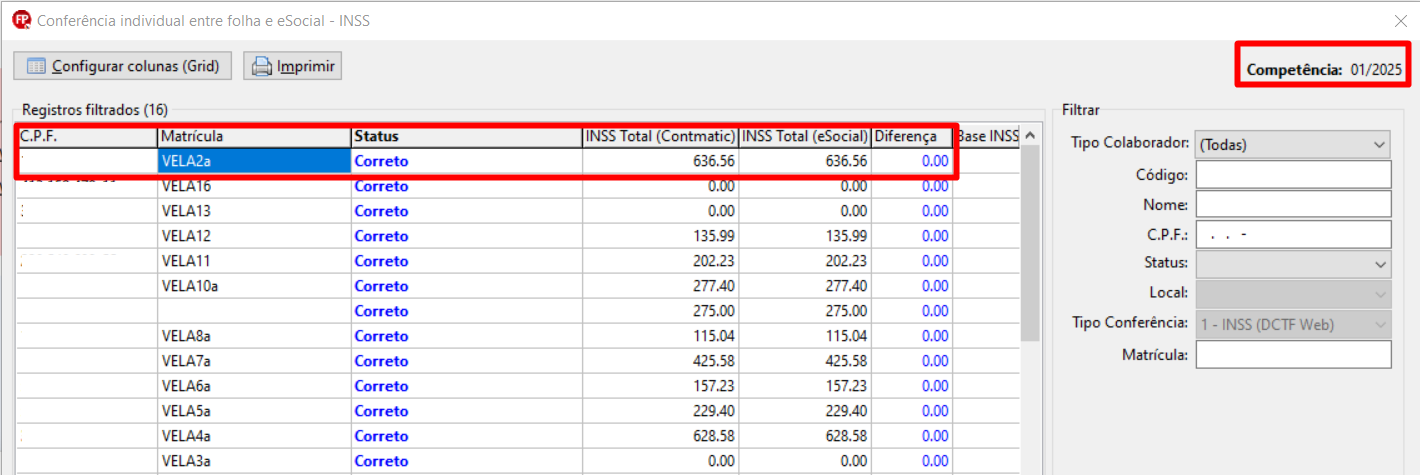This screenshot has height=475, width=1420.
Task: Open the Tipo Conferência dropdown
Action: click(1293, 324)
